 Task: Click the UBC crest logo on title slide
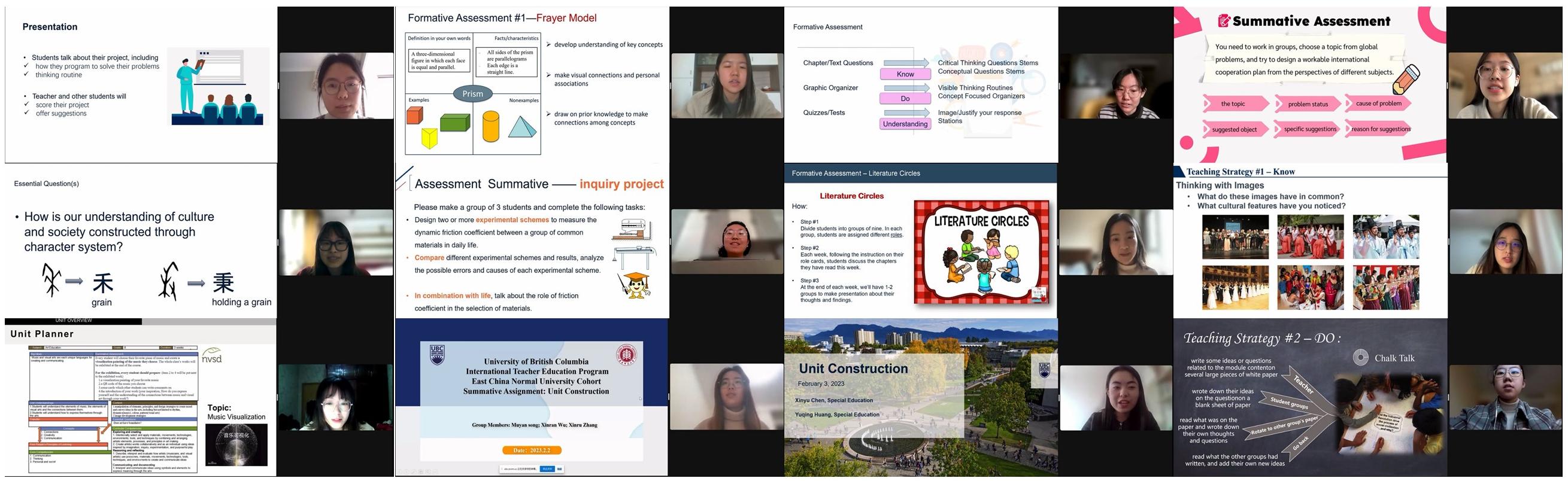tap(436, 355)
